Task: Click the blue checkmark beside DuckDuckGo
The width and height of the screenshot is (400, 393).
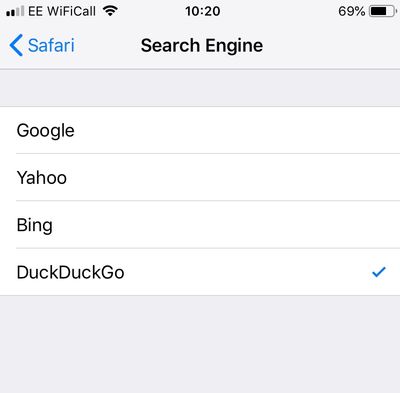Action: 379,272
